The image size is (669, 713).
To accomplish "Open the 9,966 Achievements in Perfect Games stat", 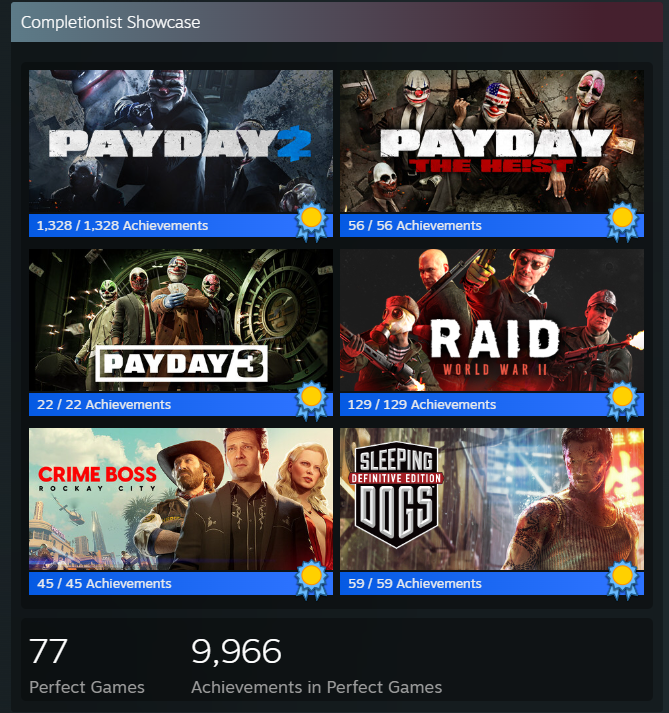I will point(317,666).
